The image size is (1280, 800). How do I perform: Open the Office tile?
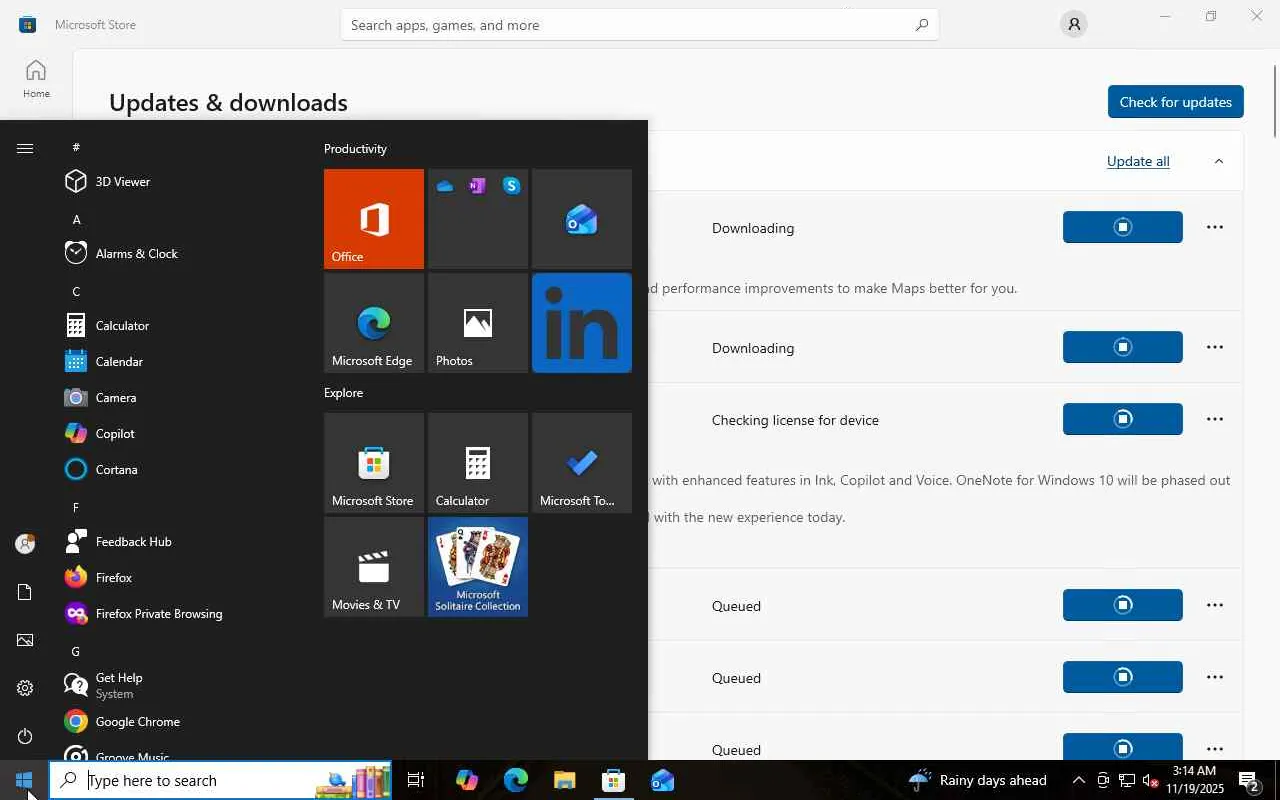[x=374, y=219]
